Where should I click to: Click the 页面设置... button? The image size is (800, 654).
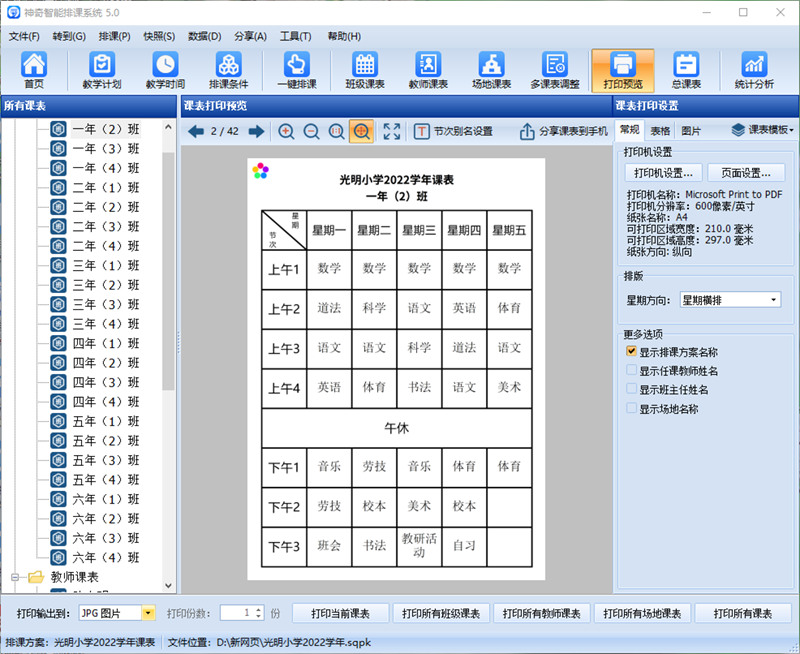(745, 173)
